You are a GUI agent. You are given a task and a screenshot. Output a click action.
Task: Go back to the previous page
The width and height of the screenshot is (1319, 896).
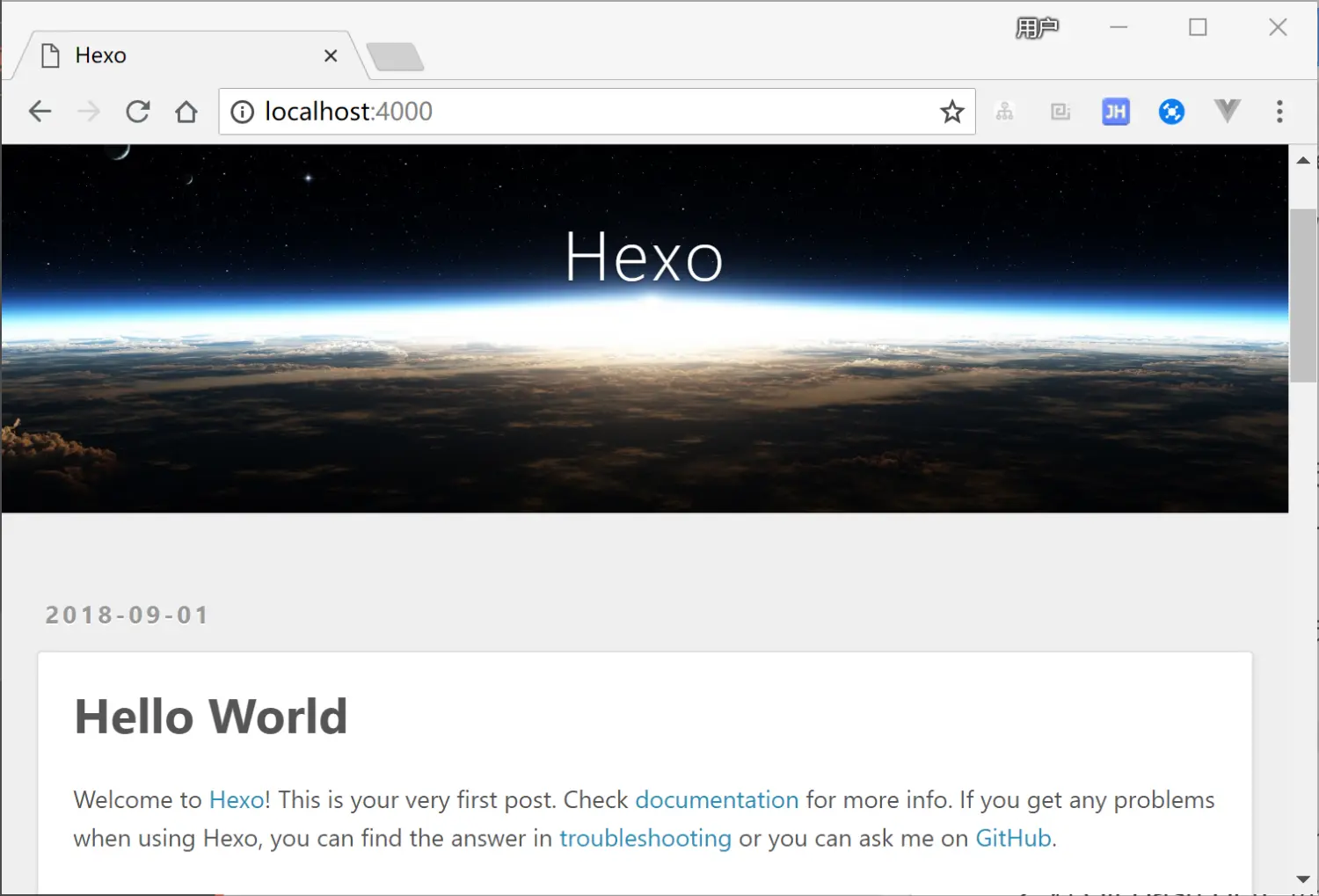coord(40,112)
